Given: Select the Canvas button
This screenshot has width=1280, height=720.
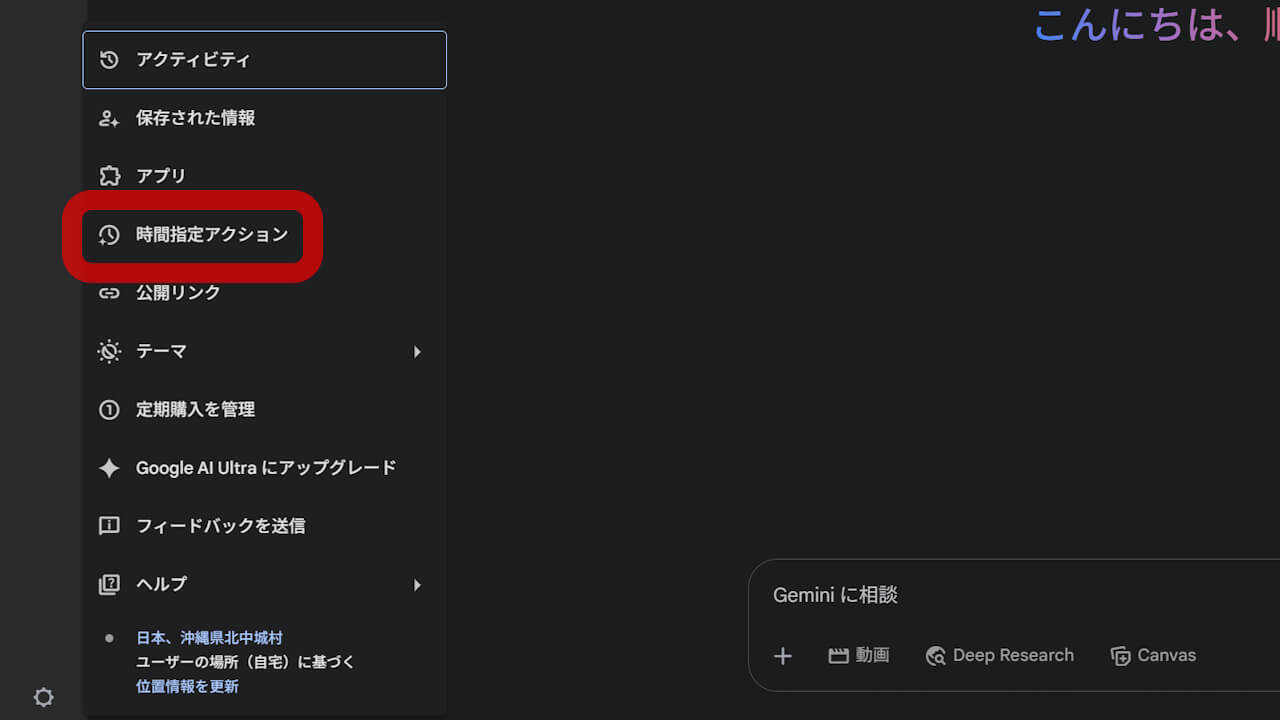Looking at the screenshot, I should [x=1153, y=656].
